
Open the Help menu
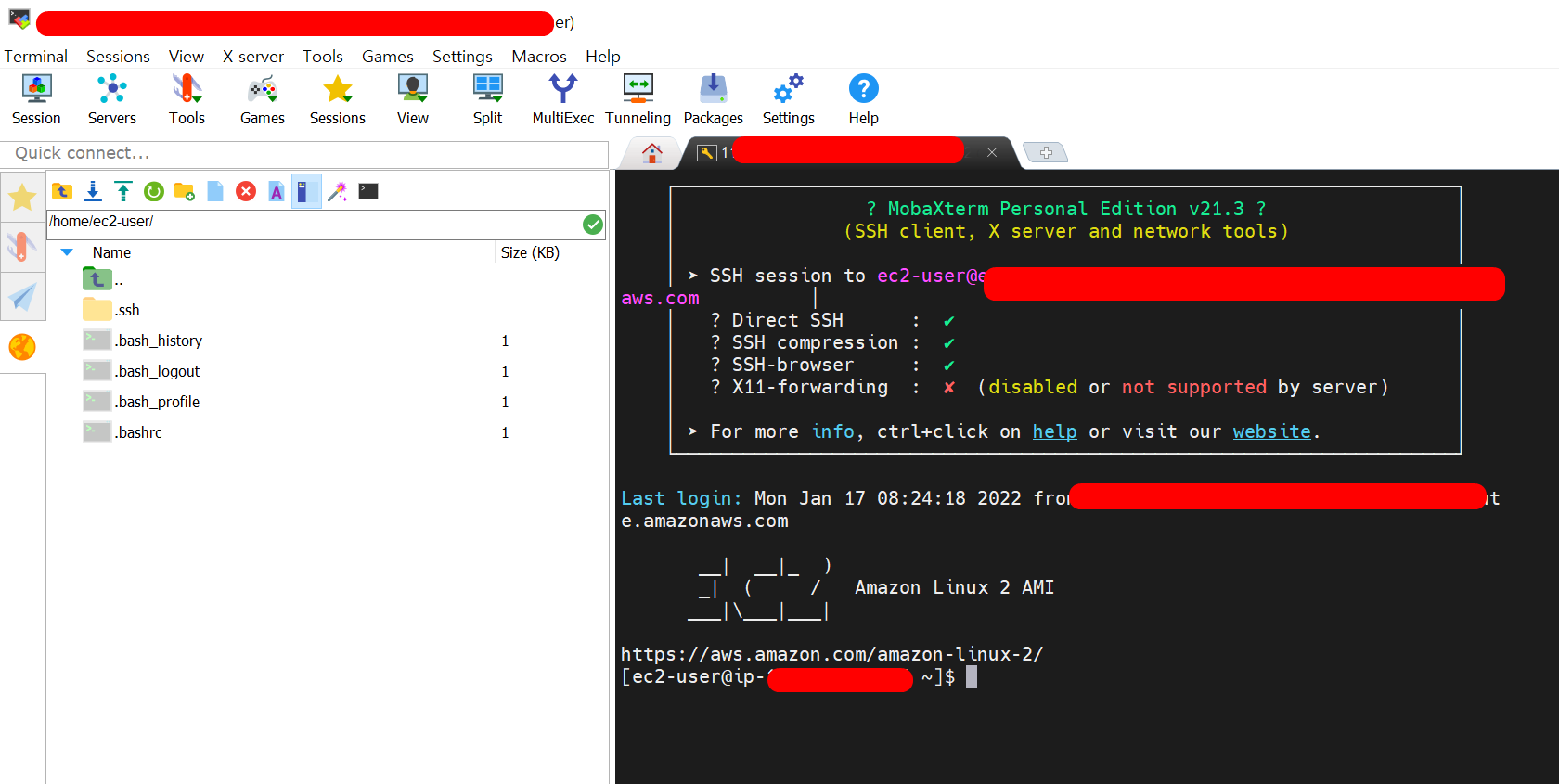603,57
